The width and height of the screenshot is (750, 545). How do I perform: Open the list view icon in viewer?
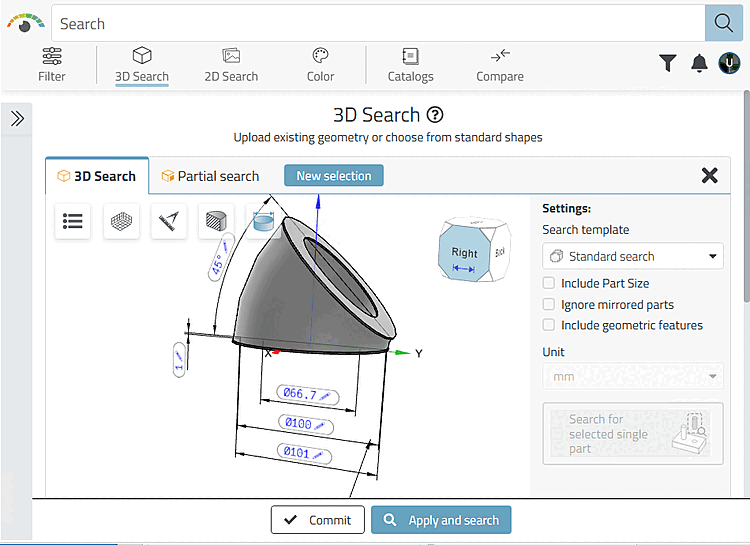[x=73, y=221]
